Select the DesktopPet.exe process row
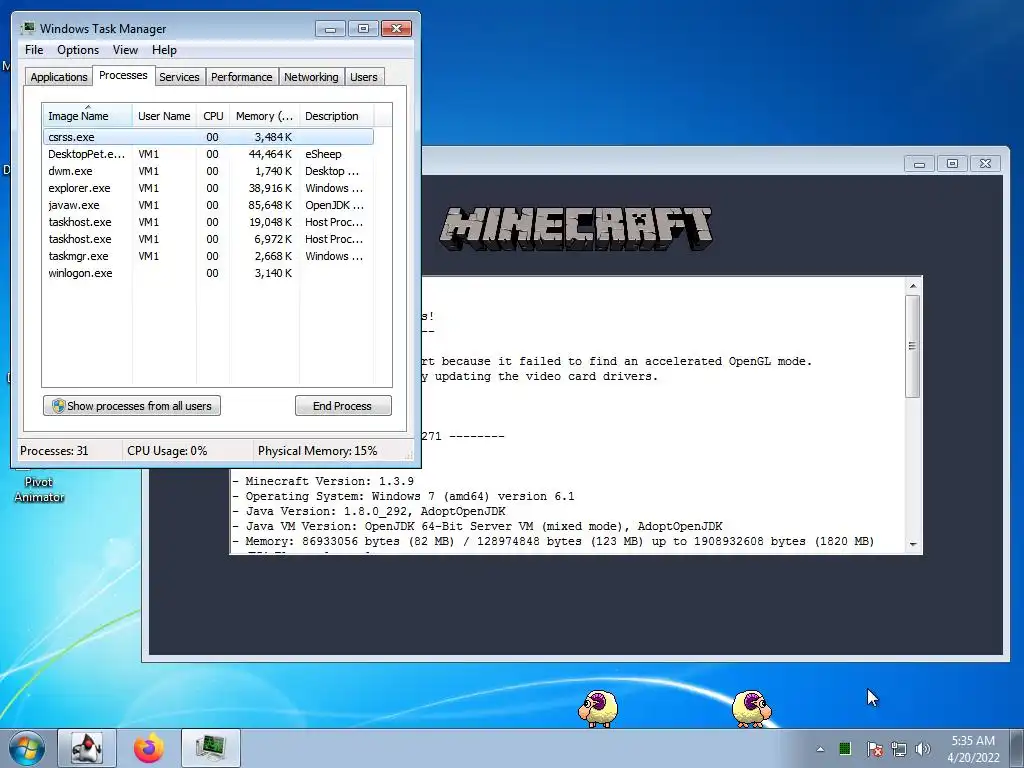1024x768 pixels. point(208,154)
